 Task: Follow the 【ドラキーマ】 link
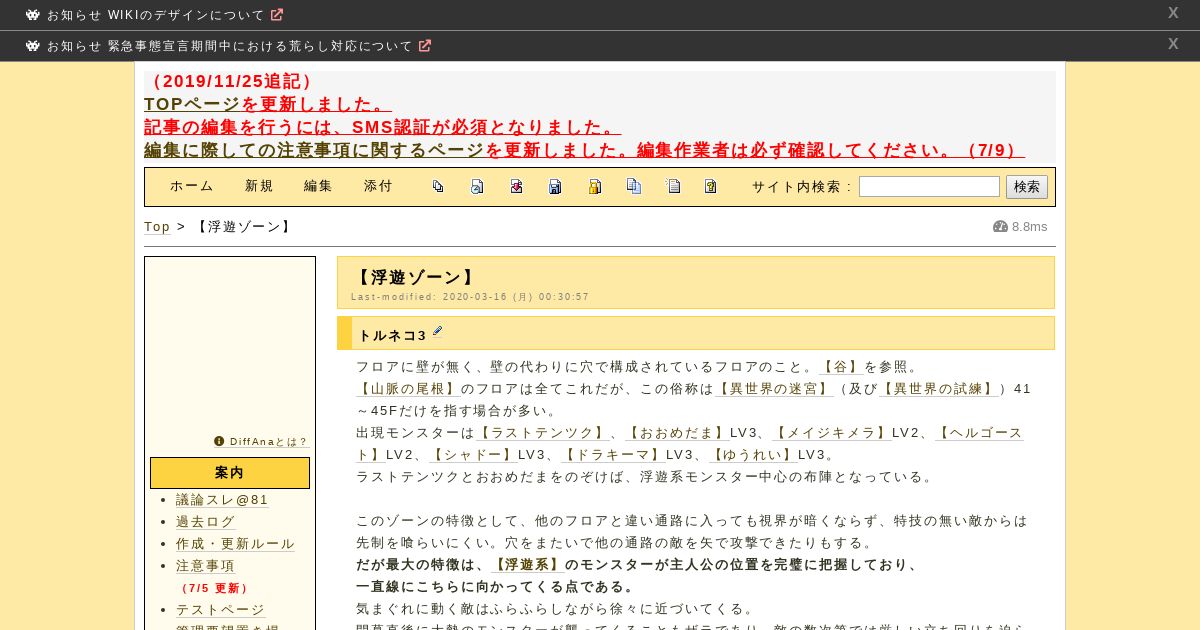click(x=613, y=455)
